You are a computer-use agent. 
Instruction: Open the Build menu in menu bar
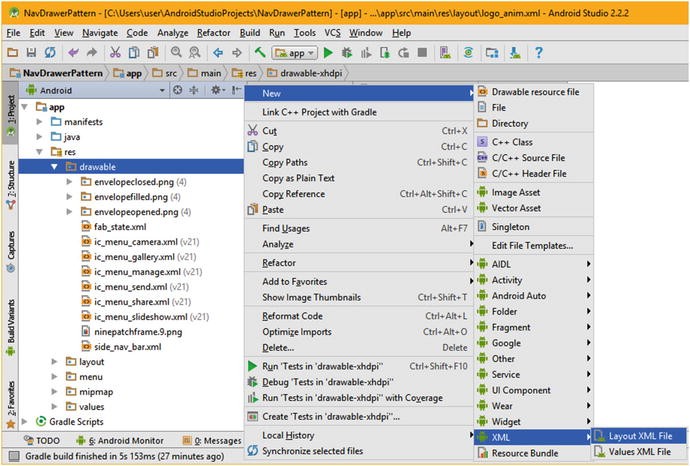coord(250,33)
